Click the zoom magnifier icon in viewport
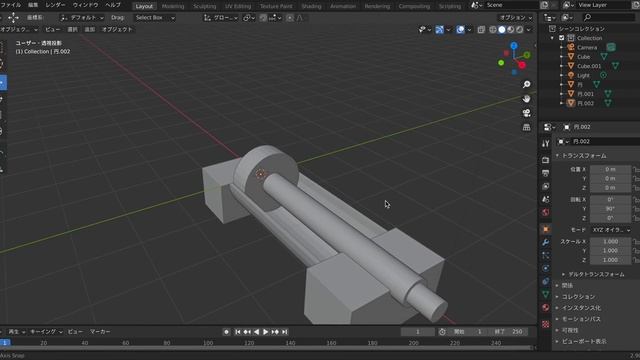The image size is (640, 360). click(527, 84)
